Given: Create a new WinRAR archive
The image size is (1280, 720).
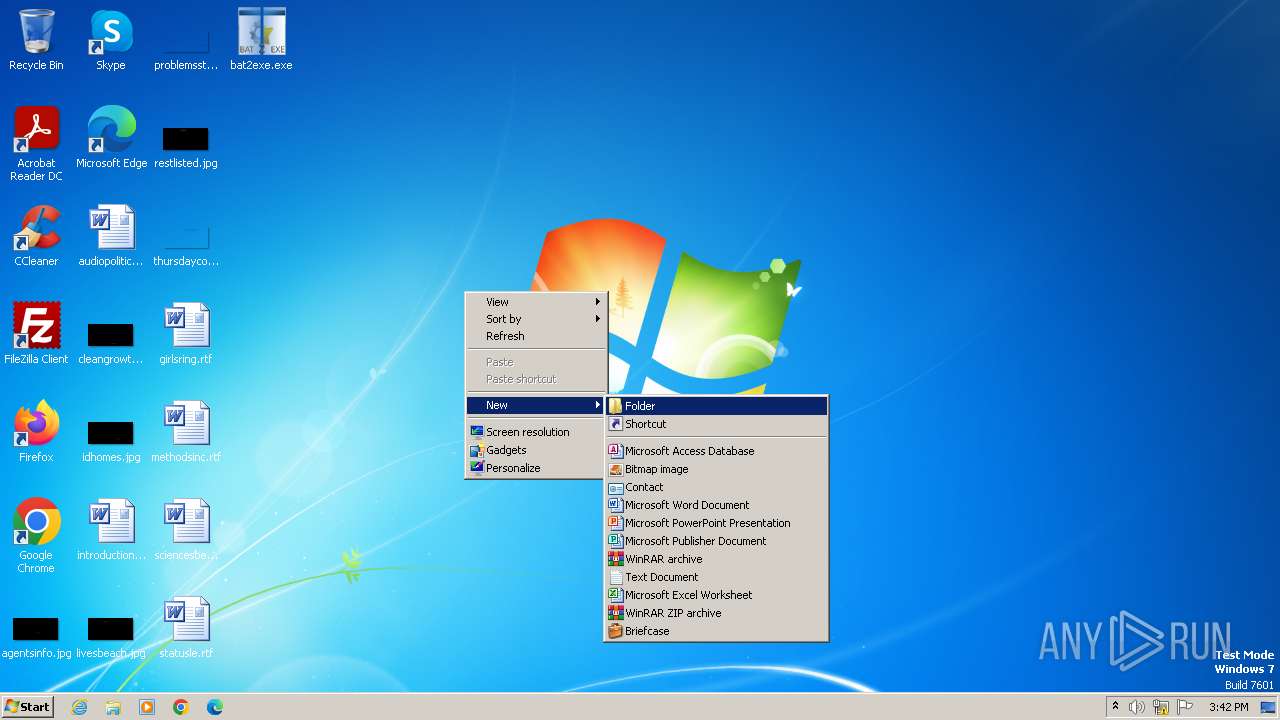Looking at the screenshot, I should point(716,559).
